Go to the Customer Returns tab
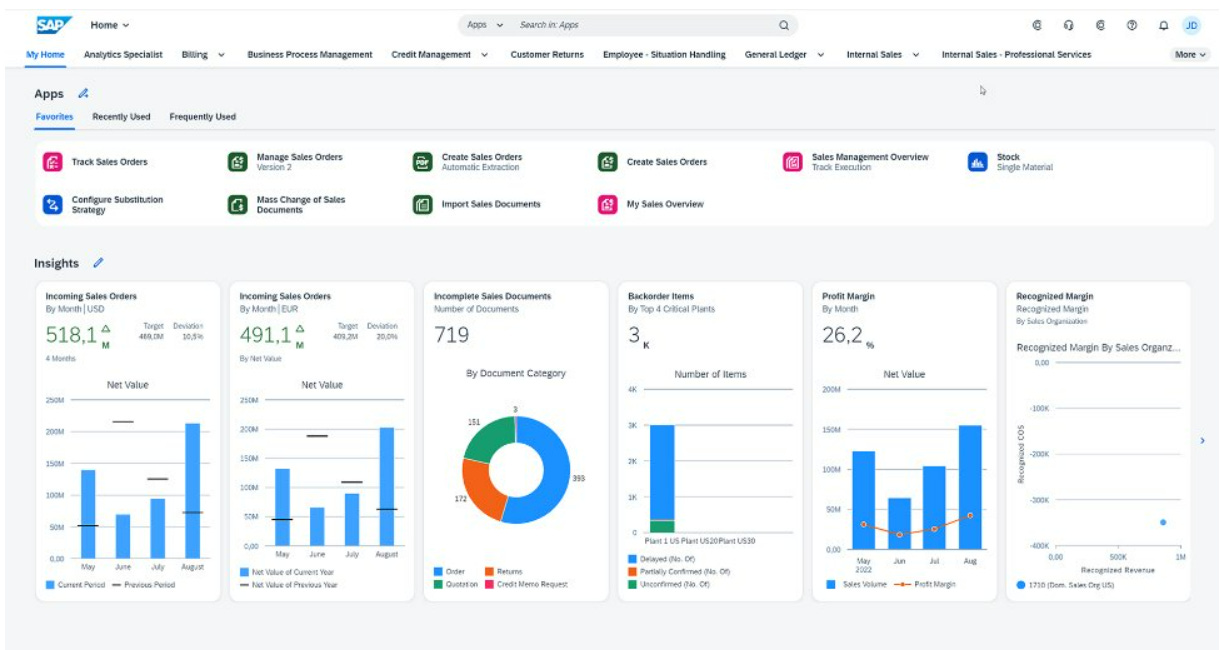 (547, 55)
